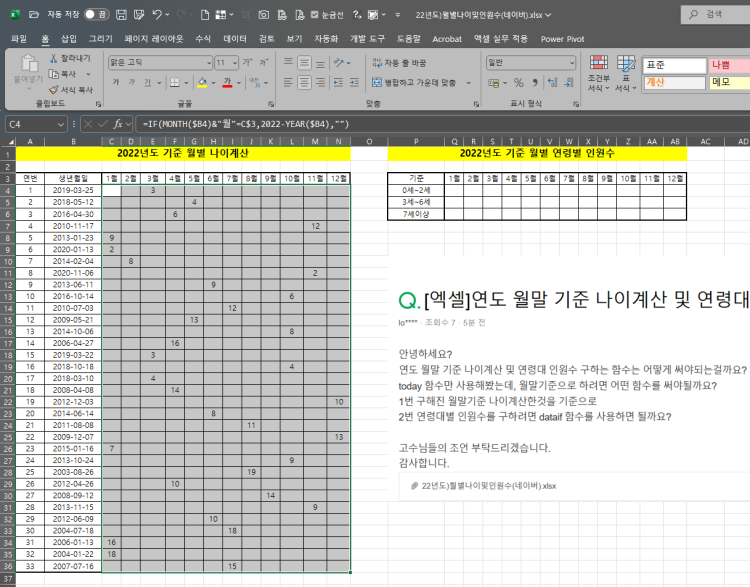Screen dimensions: 750x587
Task: Click the Select All corner triangle
Action: click(11, 142)
